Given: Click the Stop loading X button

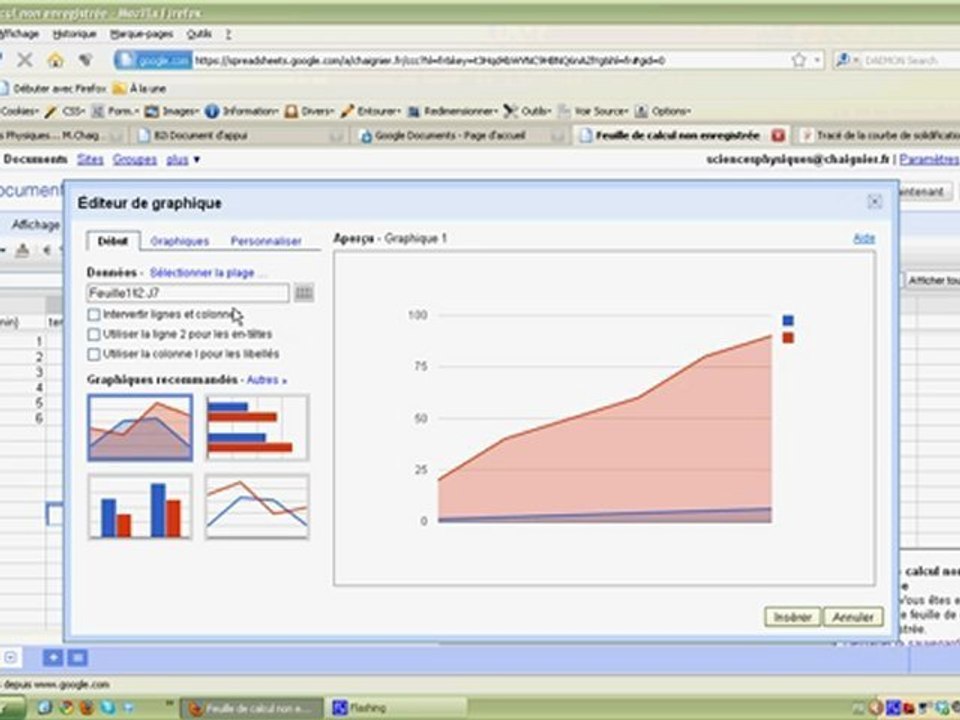Looking at the screenshot, I should coord(24,59).
